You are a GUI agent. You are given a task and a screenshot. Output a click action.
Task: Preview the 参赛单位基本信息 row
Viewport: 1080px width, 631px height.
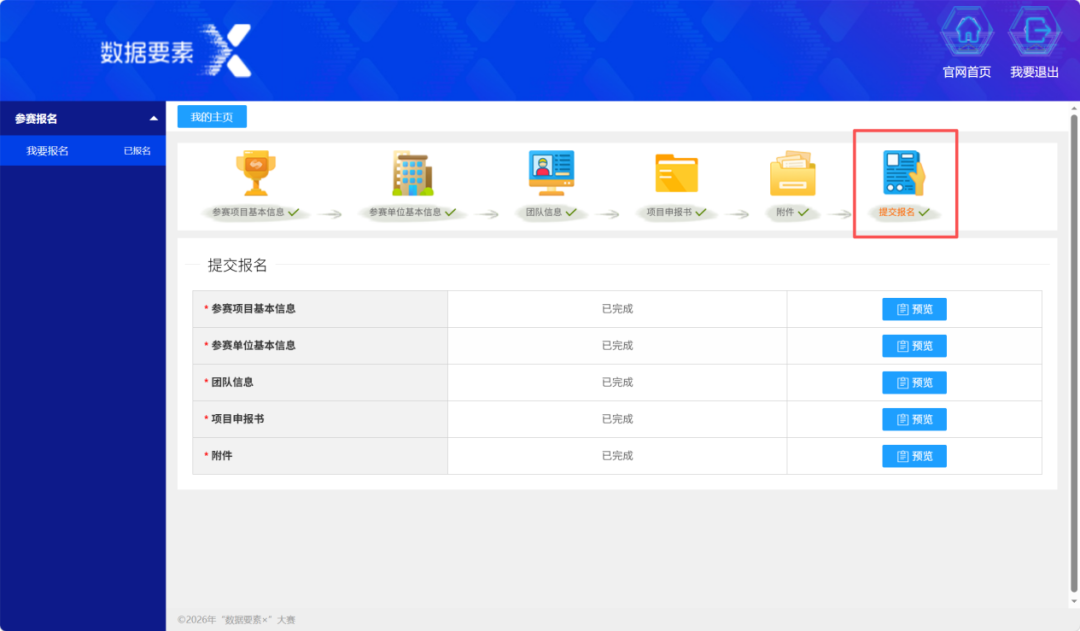[x=914, y=346]
